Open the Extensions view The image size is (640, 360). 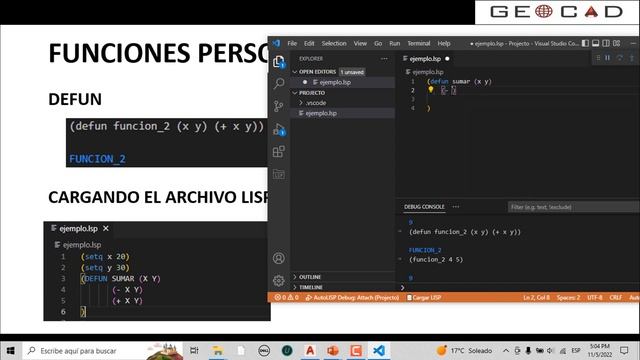(x=279, y=151)
